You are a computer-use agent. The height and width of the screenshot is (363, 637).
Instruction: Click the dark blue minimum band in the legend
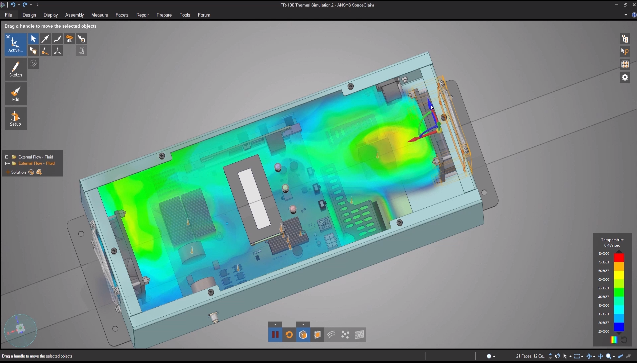click(619, 327)
